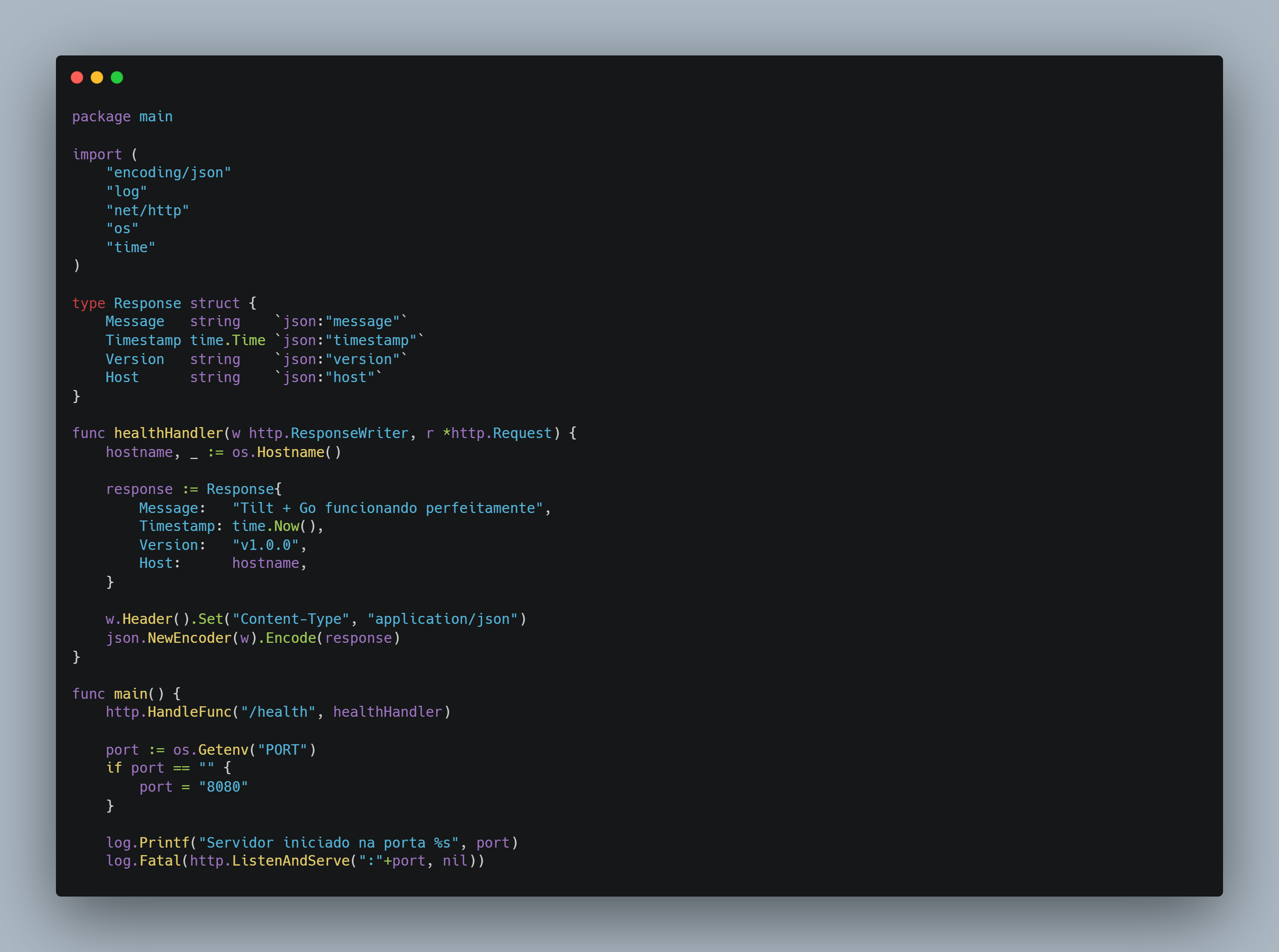The height and width of the screenshot is (952, 1279).
Task: Click the "package" keyword on first line
Action: [101, 117]
